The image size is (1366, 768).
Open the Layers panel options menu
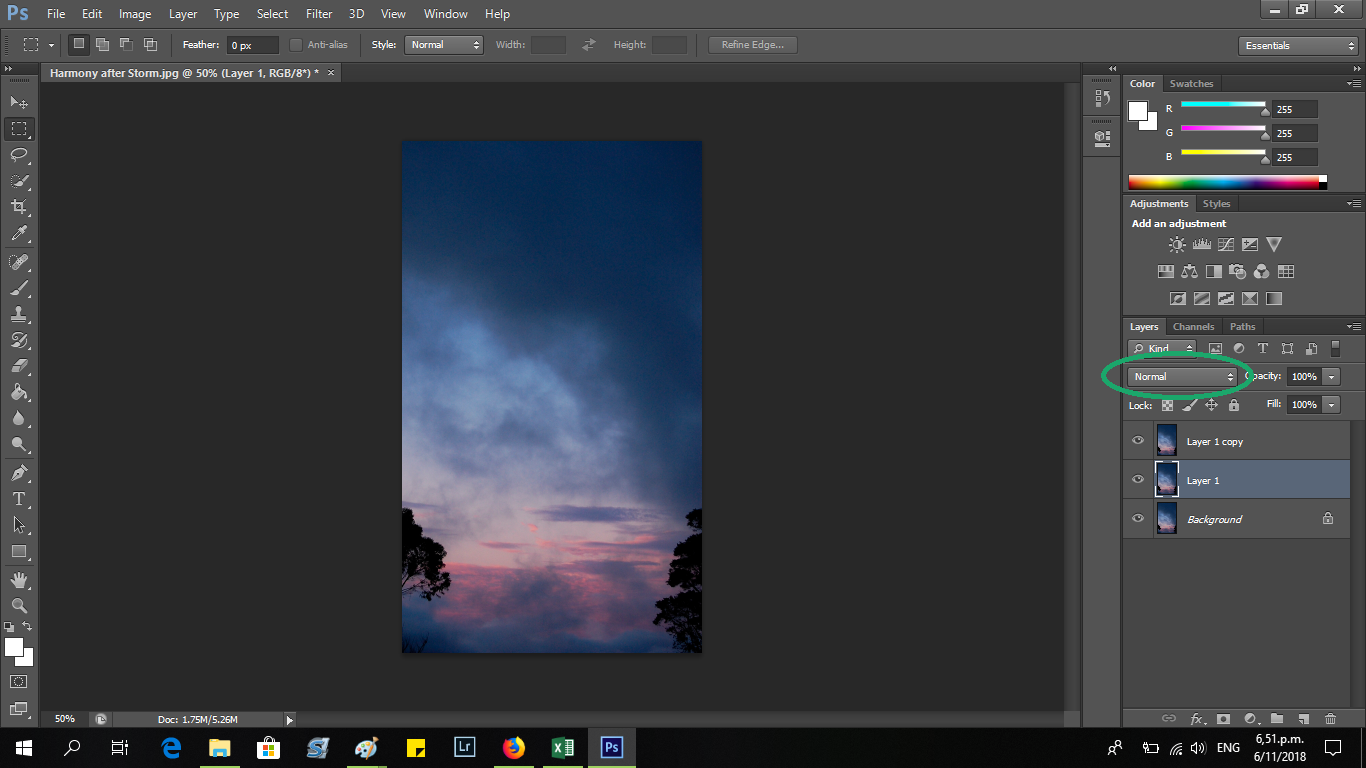[1353, 327]
